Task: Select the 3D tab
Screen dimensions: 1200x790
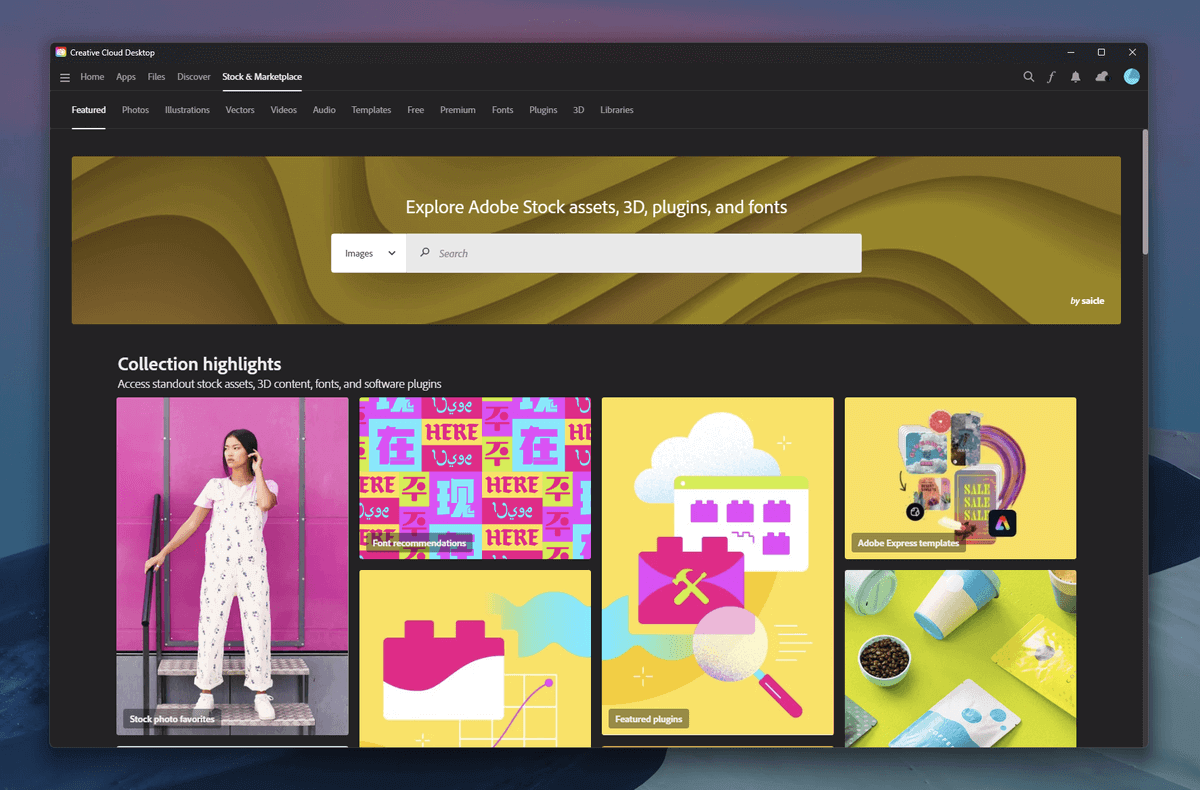Action: [578, 110]
